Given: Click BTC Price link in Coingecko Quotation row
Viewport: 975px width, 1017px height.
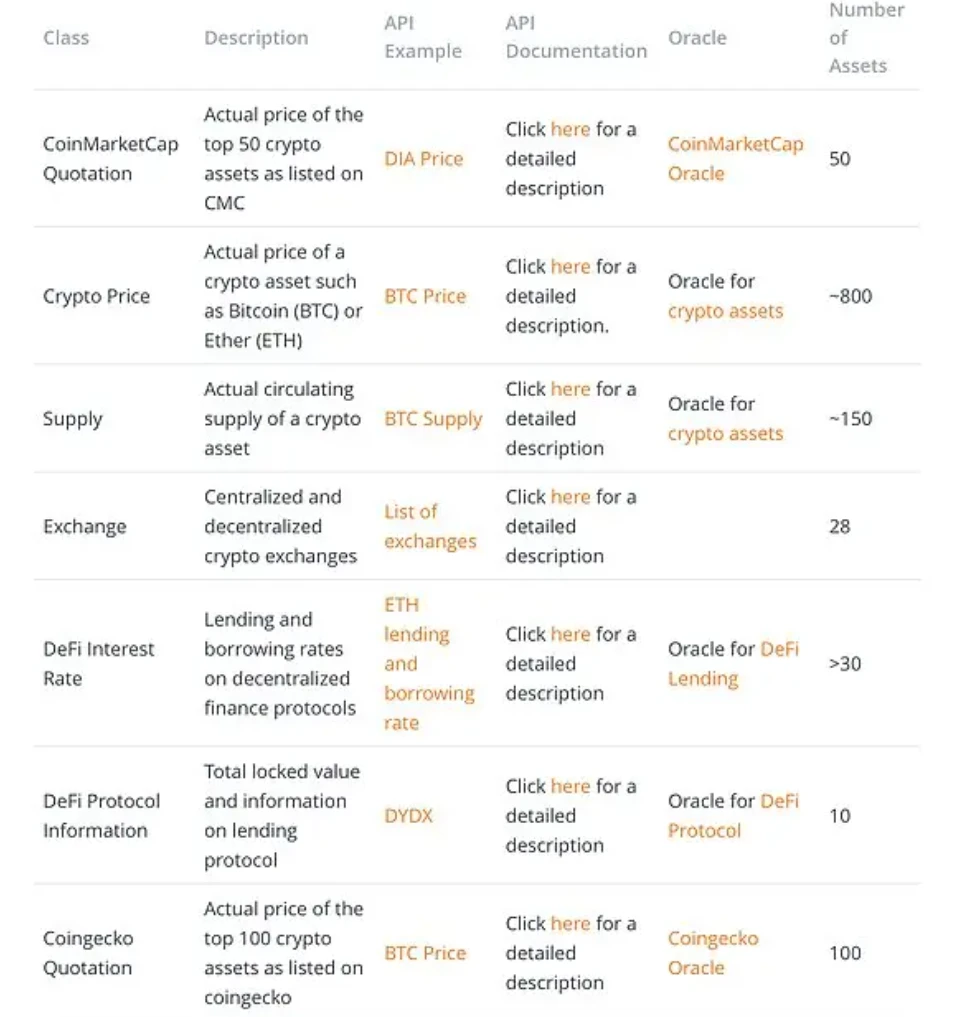Looking at the screenshot, I should click(425, 954).
